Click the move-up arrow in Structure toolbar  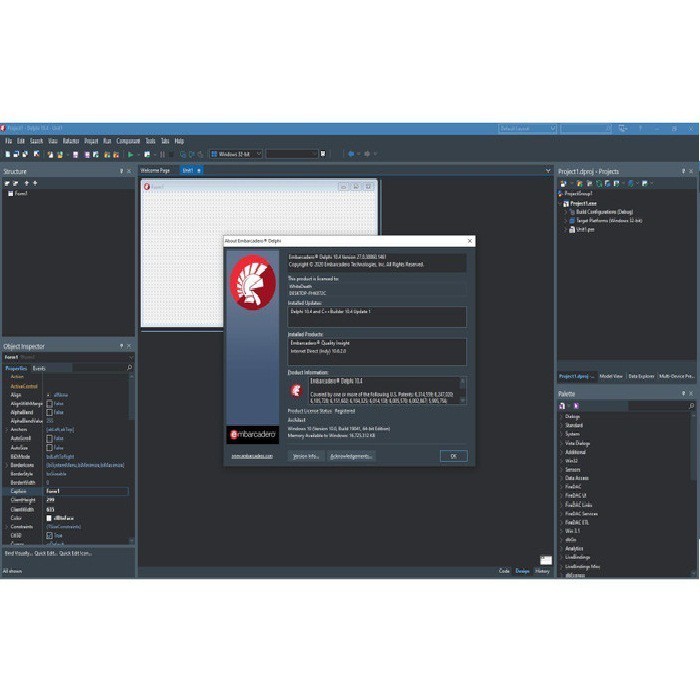[x=26, y=183]
